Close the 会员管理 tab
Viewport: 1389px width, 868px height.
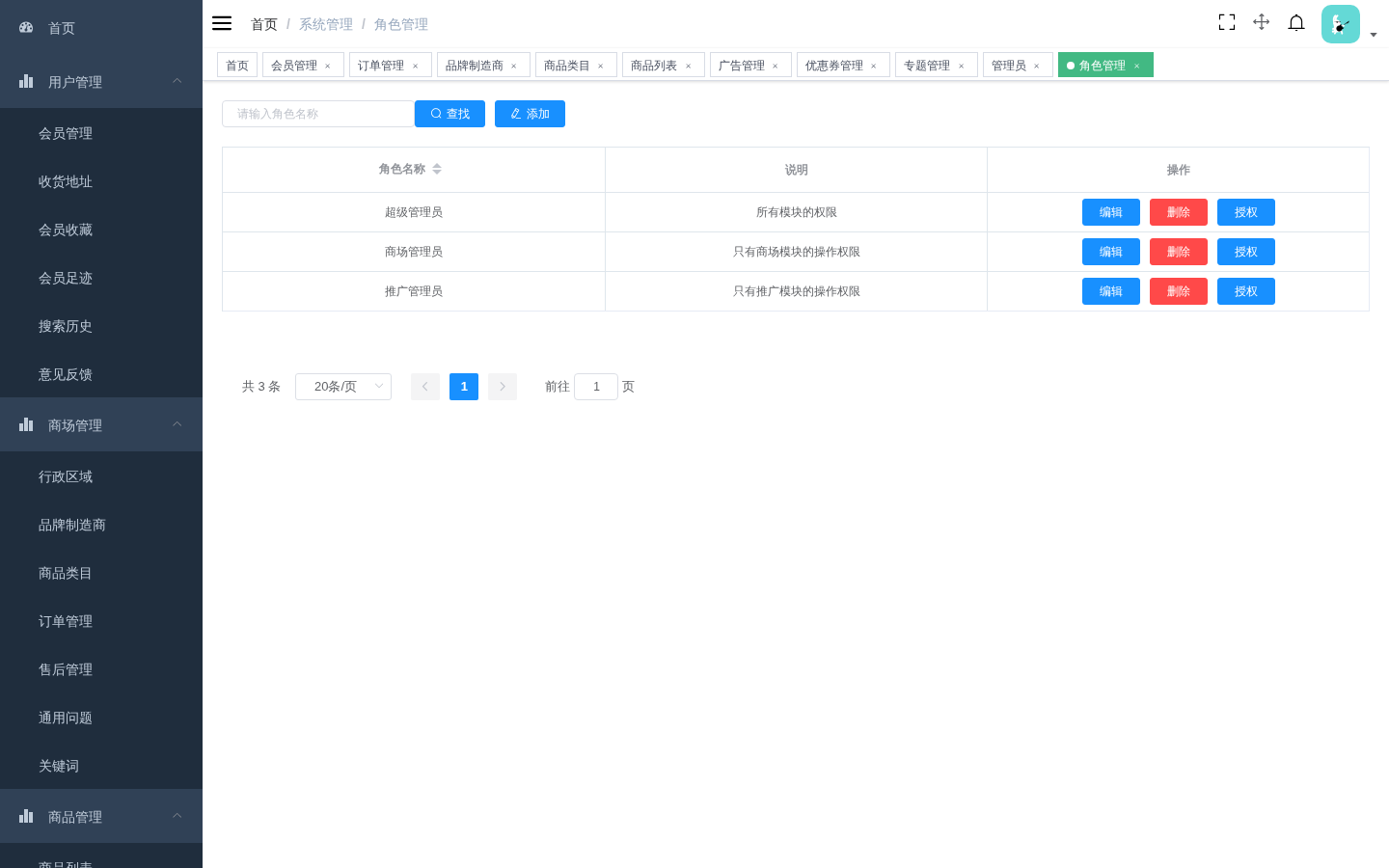click(328, 66)
